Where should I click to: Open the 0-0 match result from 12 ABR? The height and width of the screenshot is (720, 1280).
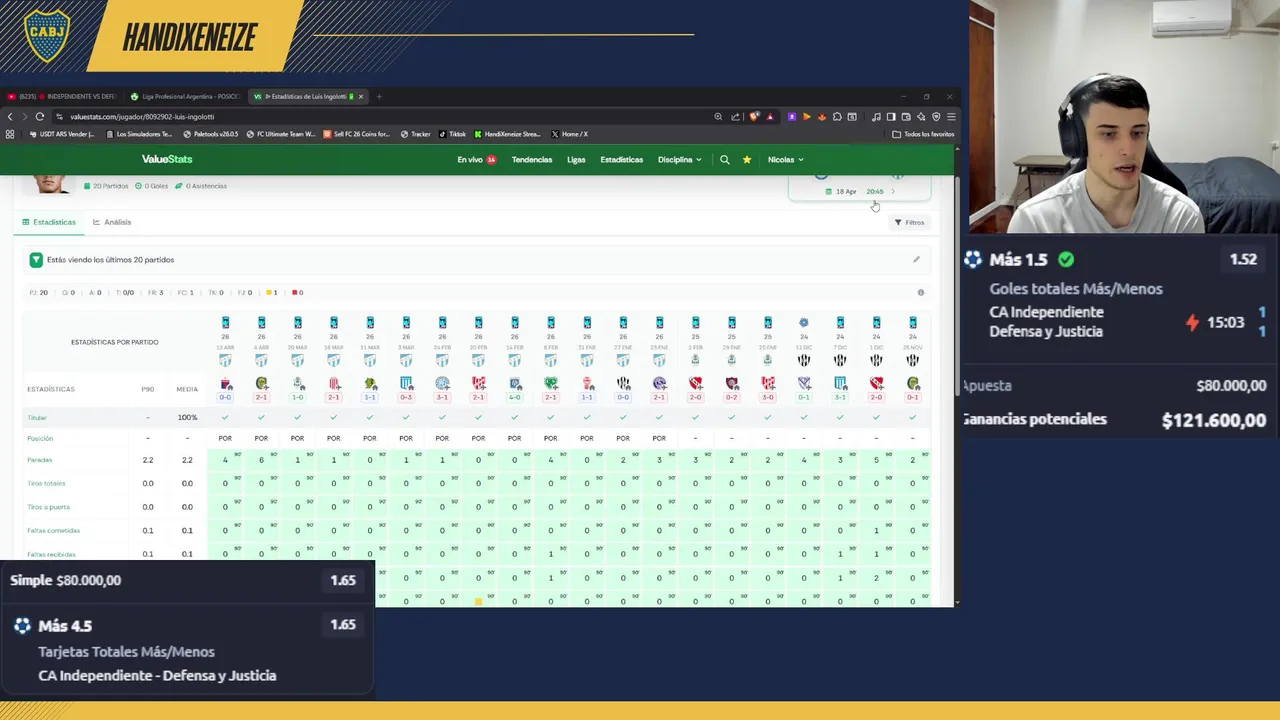(x=225, y=397)
